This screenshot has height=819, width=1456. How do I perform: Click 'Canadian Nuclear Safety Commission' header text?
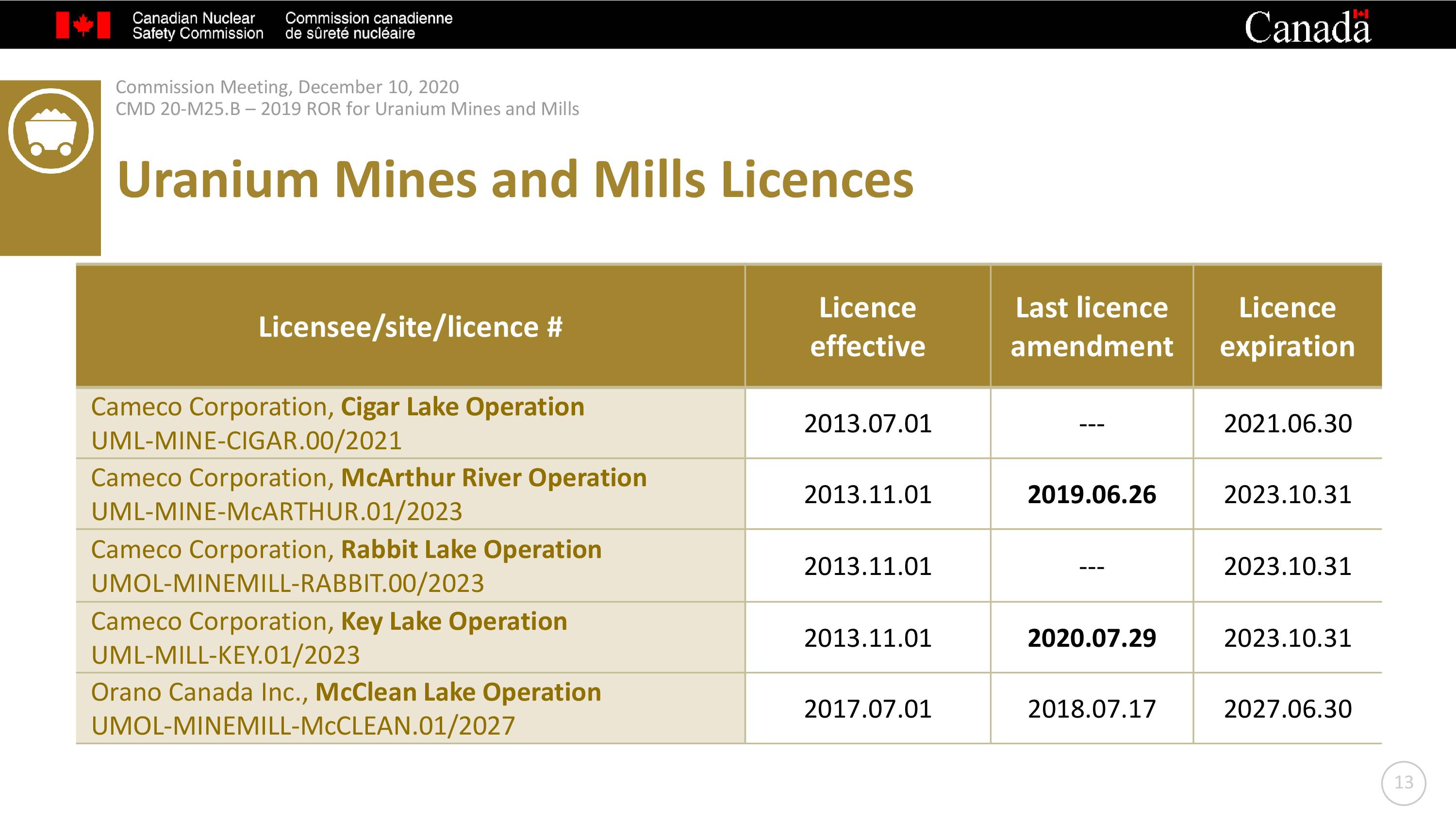[198, 26]
